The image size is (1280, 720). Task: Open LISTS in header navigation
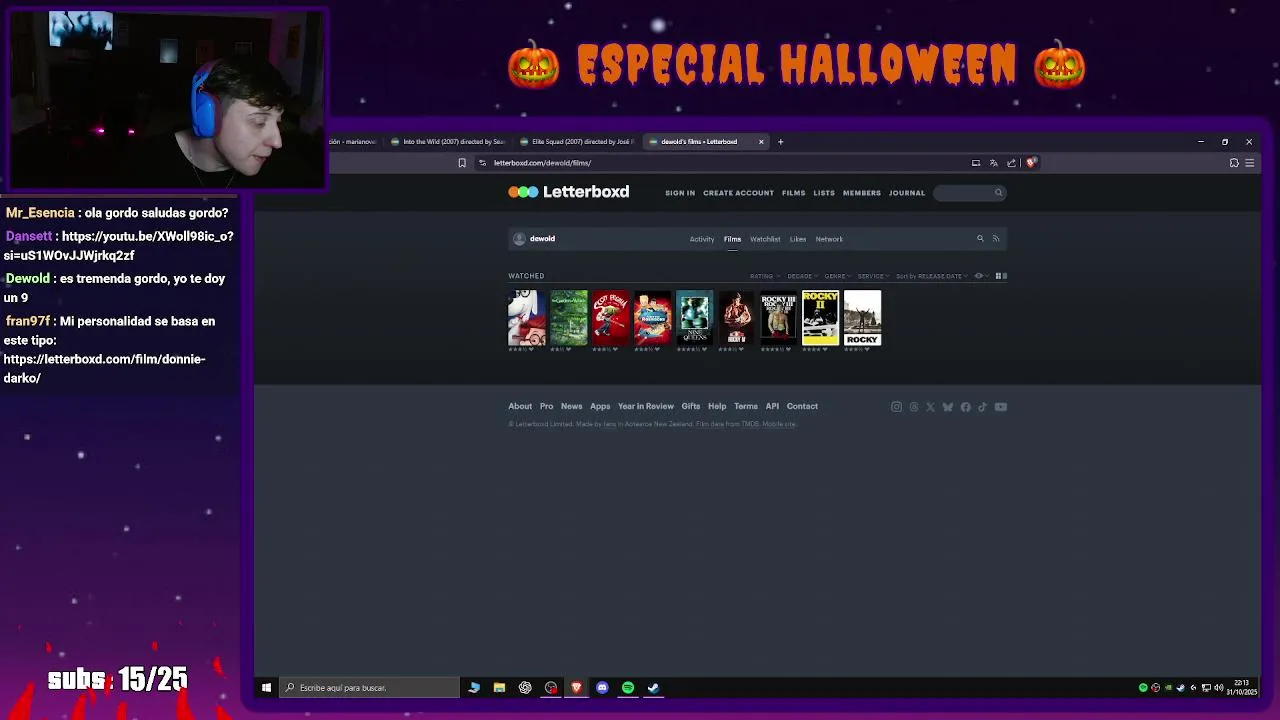coord(824,193)
